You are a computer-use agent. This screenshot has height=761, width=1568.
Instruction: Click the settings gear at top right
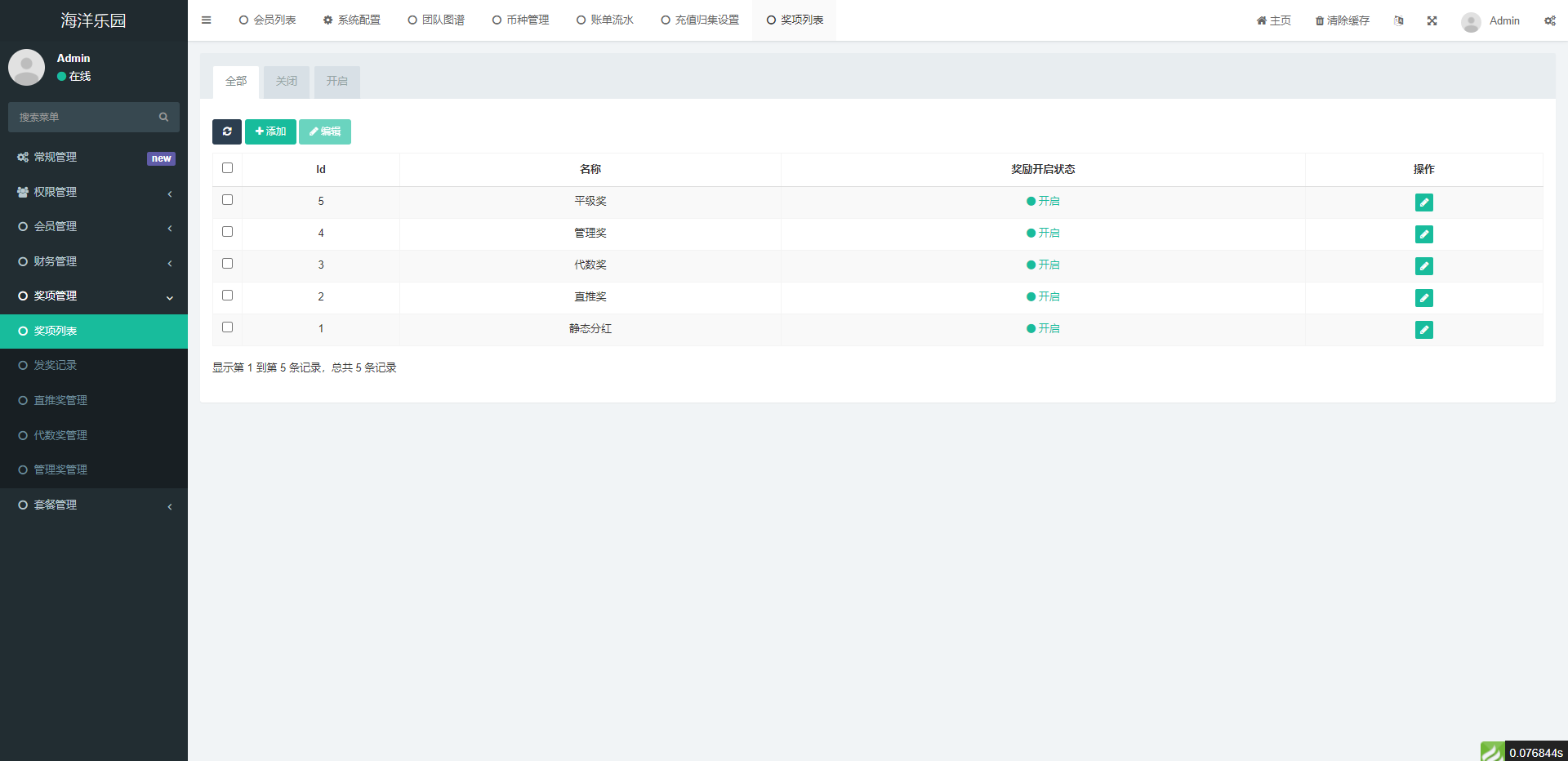pyautogui.click(x=1550, y=20)
